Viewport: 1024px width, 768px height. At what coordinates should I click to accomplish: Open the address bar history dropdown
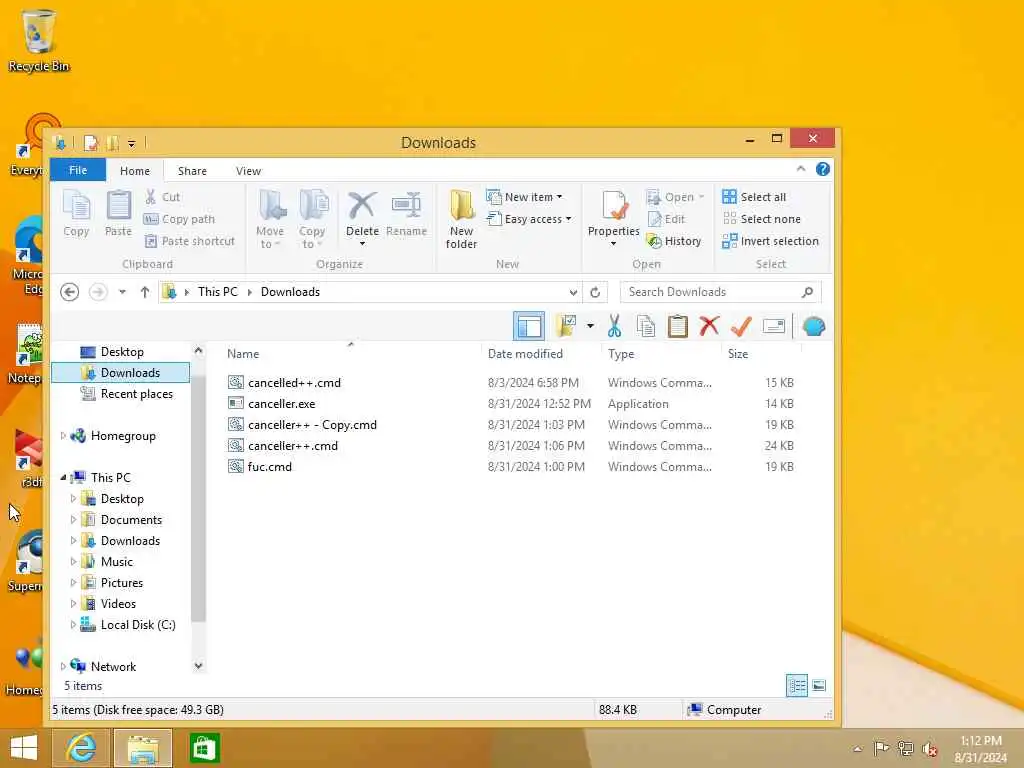573,292
